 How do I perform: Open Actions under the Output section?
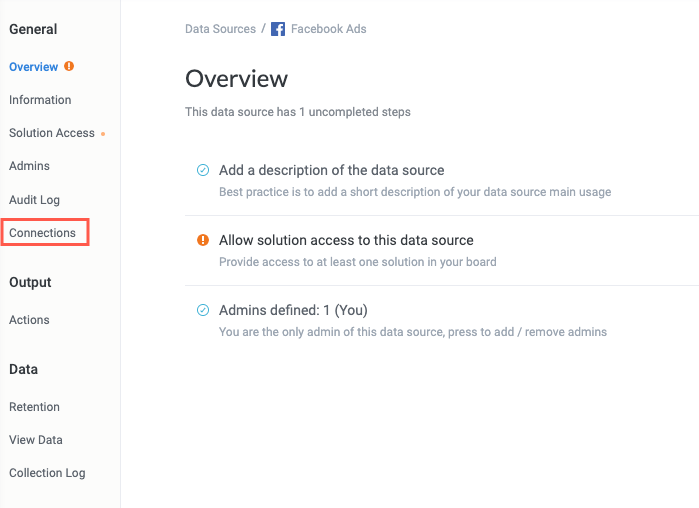(x=29, y=320)
